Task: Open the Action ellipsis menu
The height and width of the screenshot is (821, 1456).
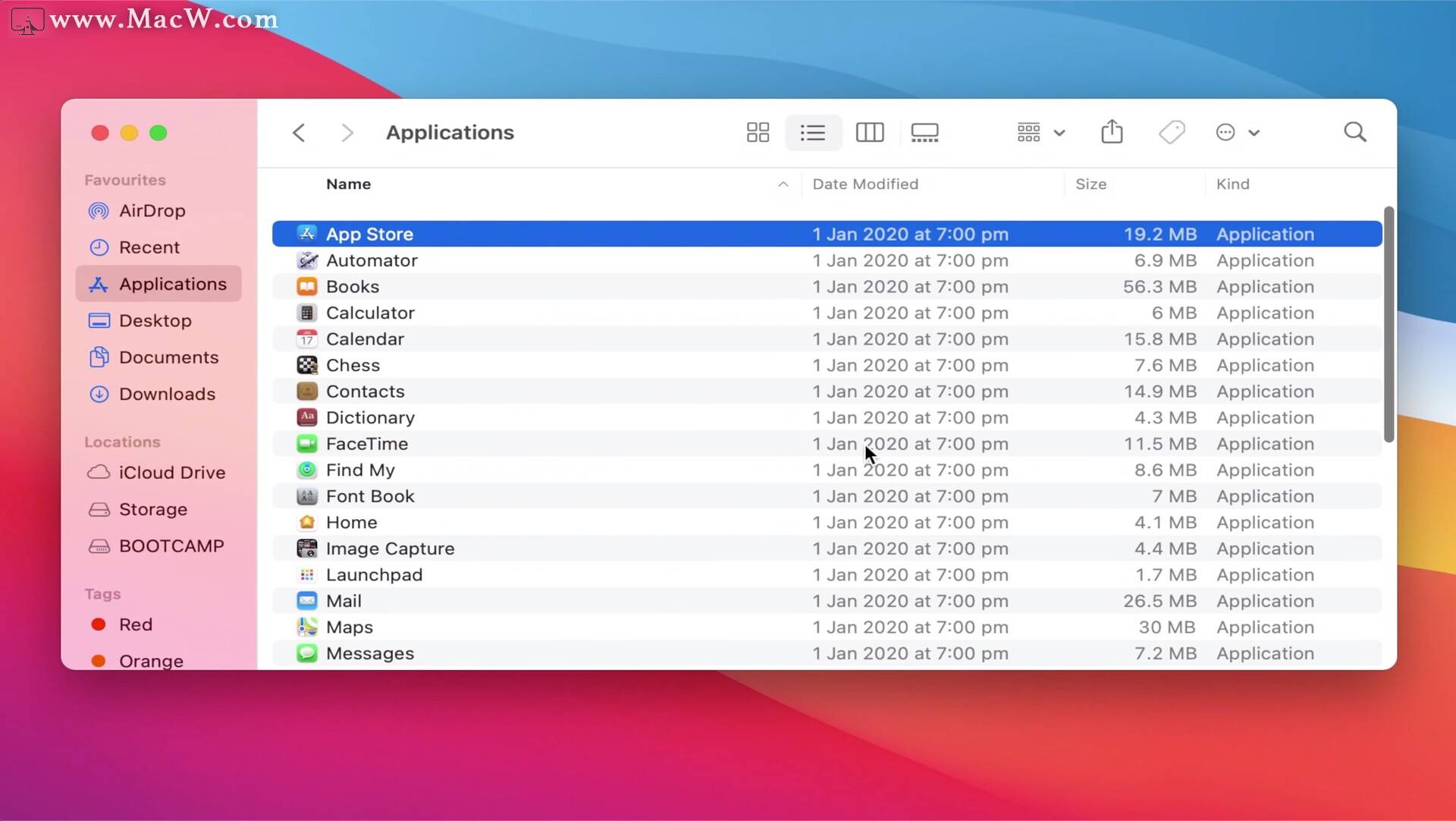Action: click(1238, 133)
